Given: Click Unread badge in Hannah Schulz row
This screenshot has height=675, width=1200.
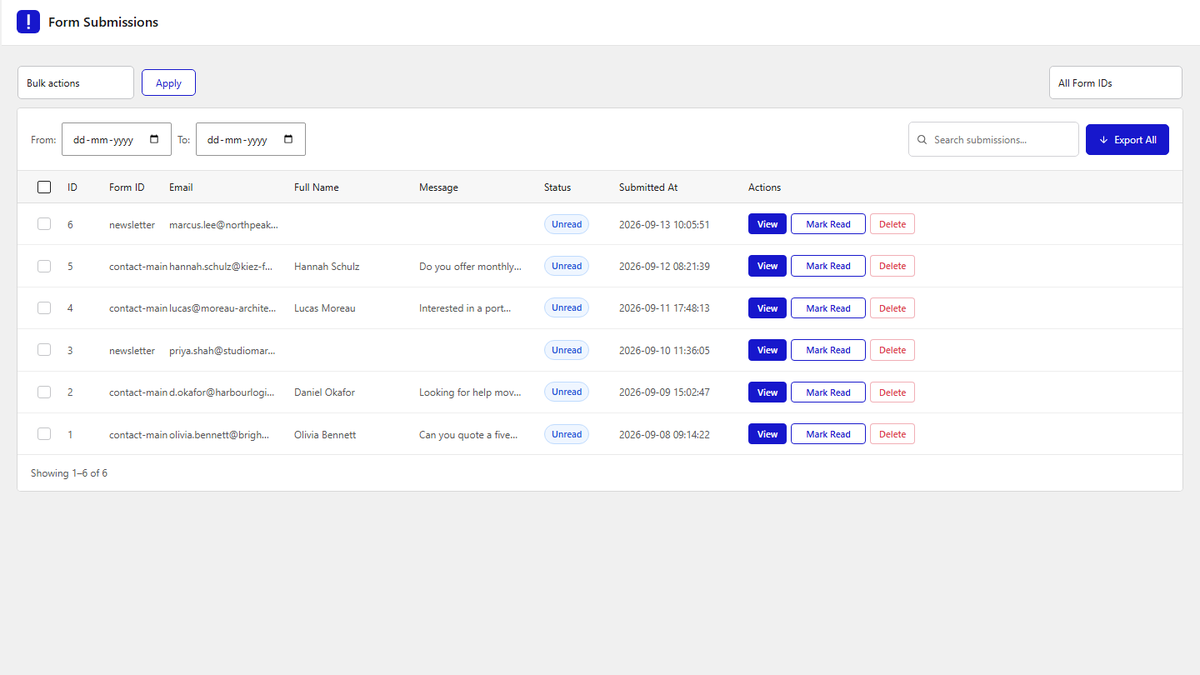Looking at the screenshot, I should click(x=566, y=266).
